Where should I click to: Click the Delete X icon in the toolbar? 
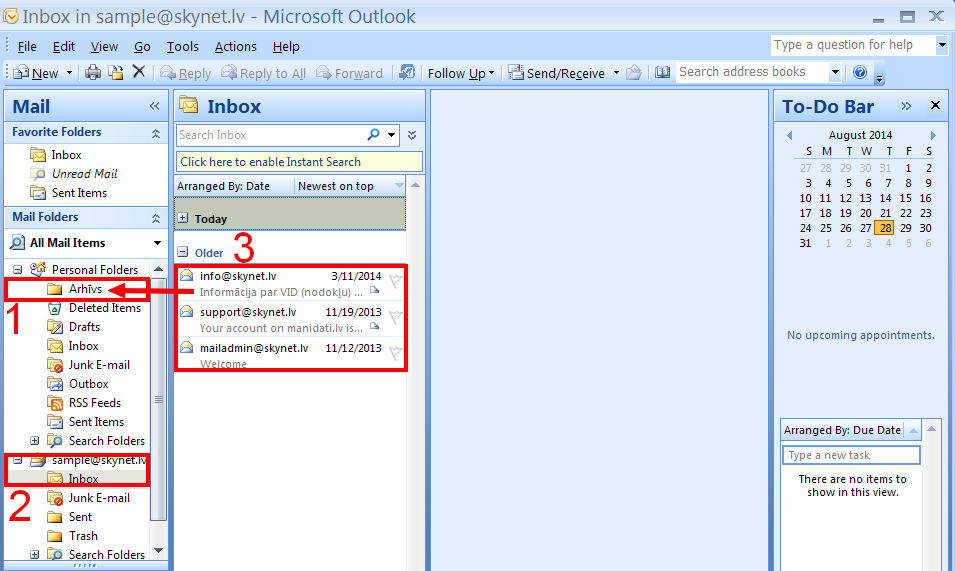pyautogui.click(x=139, y=72)
